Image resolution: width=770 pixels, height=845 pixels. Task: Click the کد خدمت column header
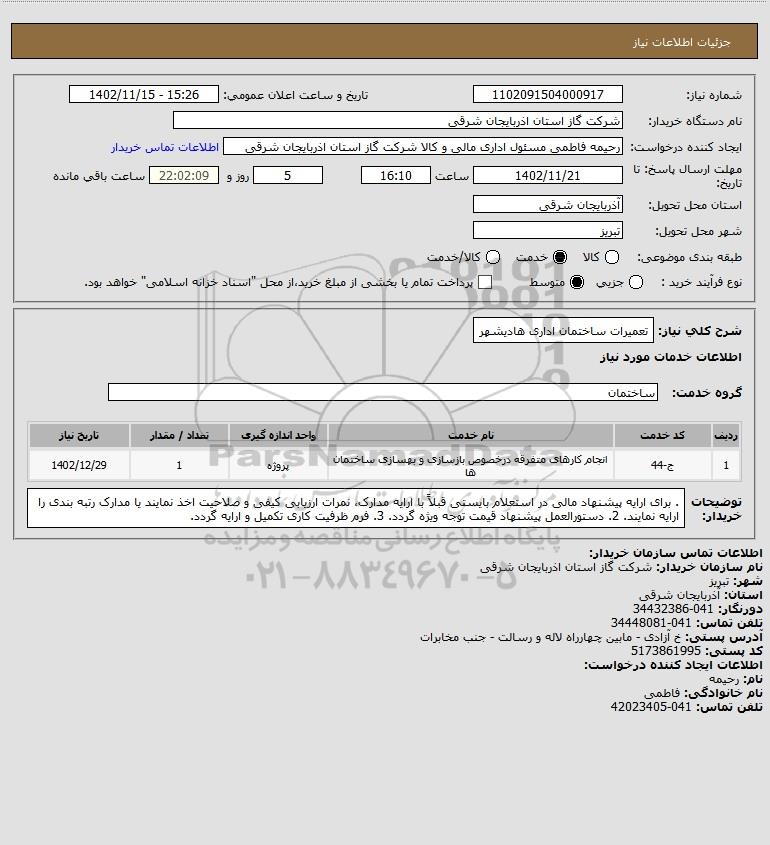[x=662, y=435]
